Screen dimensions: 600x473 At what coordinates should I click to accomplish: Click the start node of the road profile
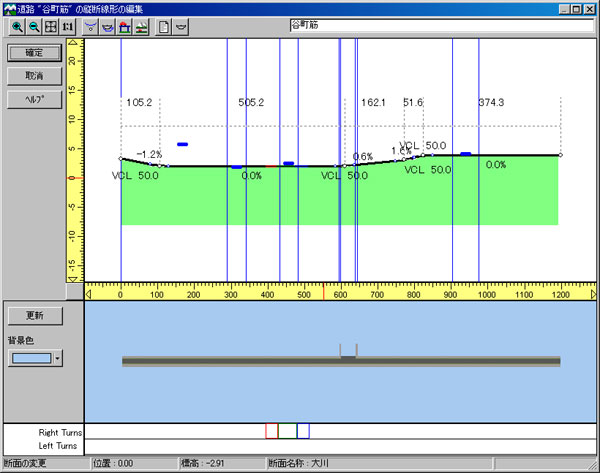(x=121, y=158)
